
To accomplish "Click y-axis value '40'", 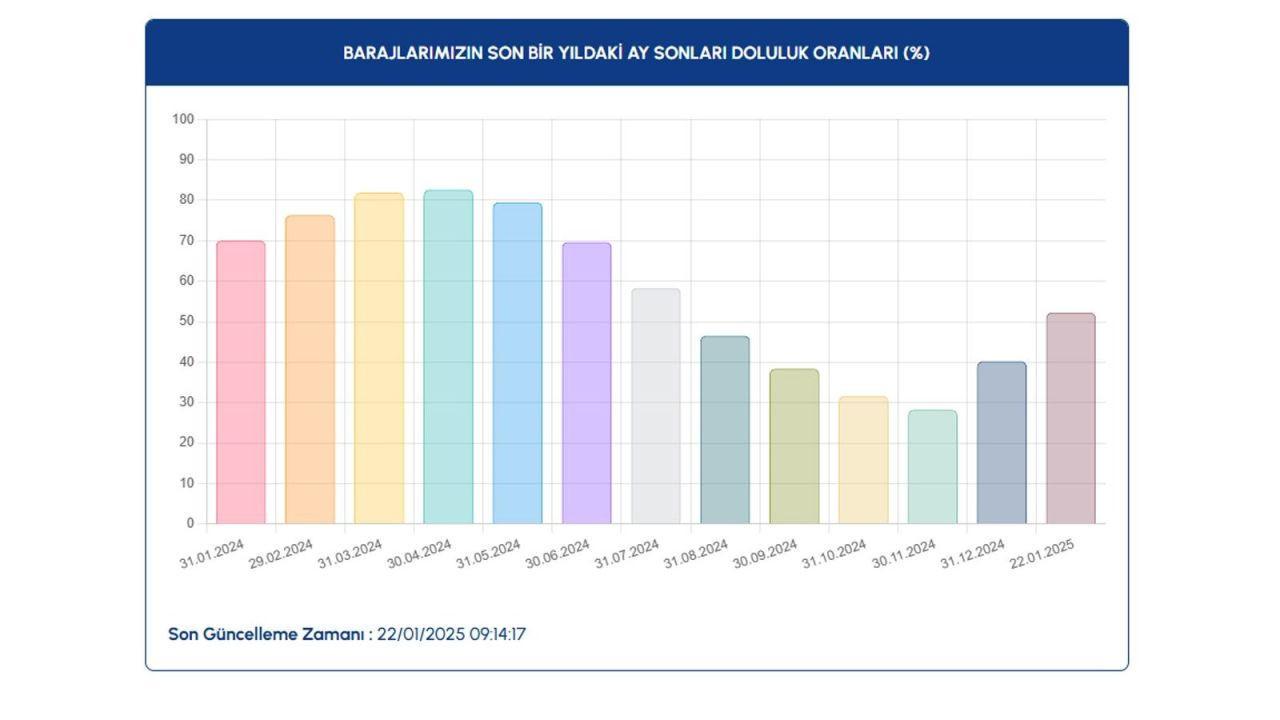I will tap(187, 362).
